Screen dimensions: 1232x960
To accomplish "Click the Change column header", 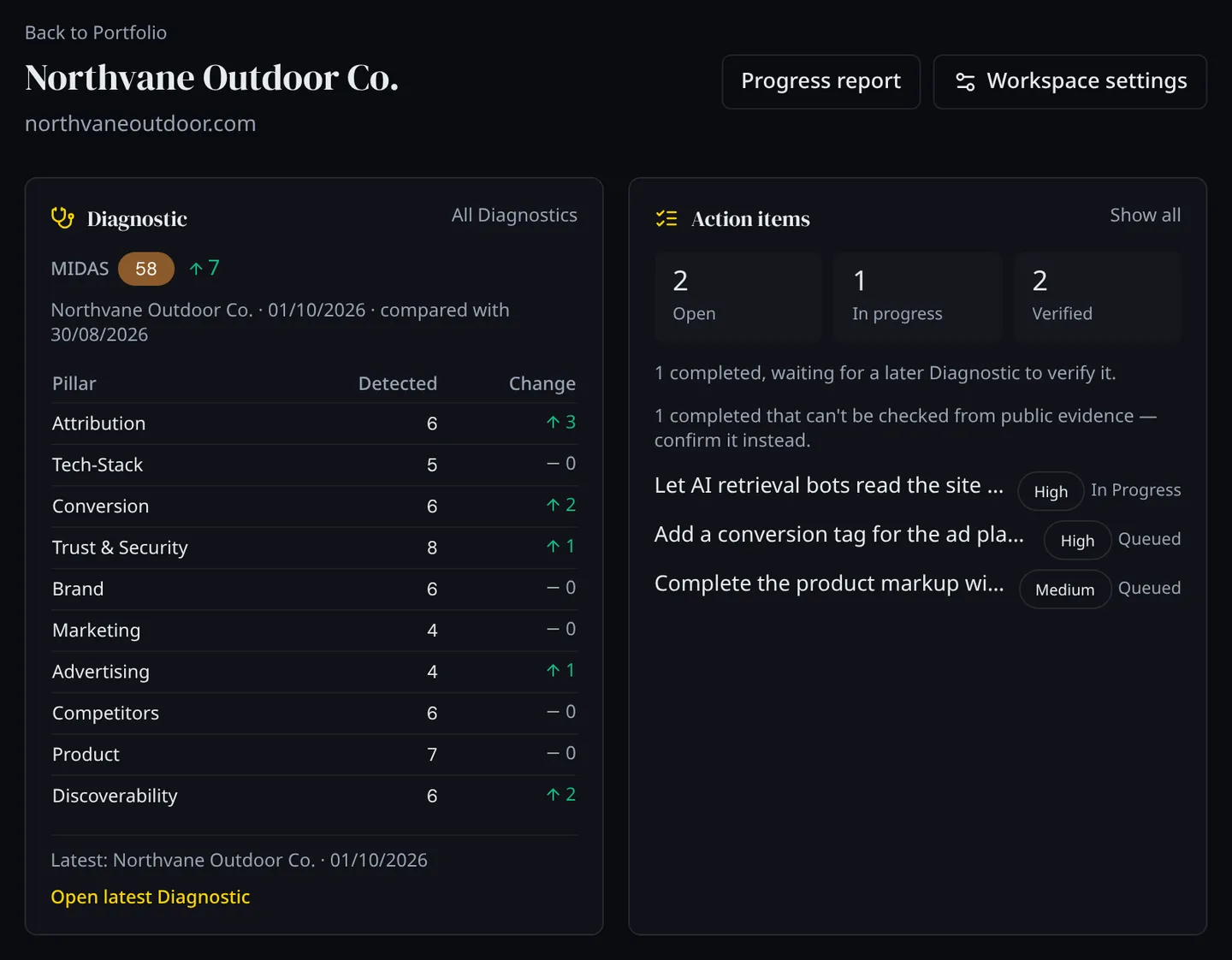I will pyautogui.click(x=542, y=383).
